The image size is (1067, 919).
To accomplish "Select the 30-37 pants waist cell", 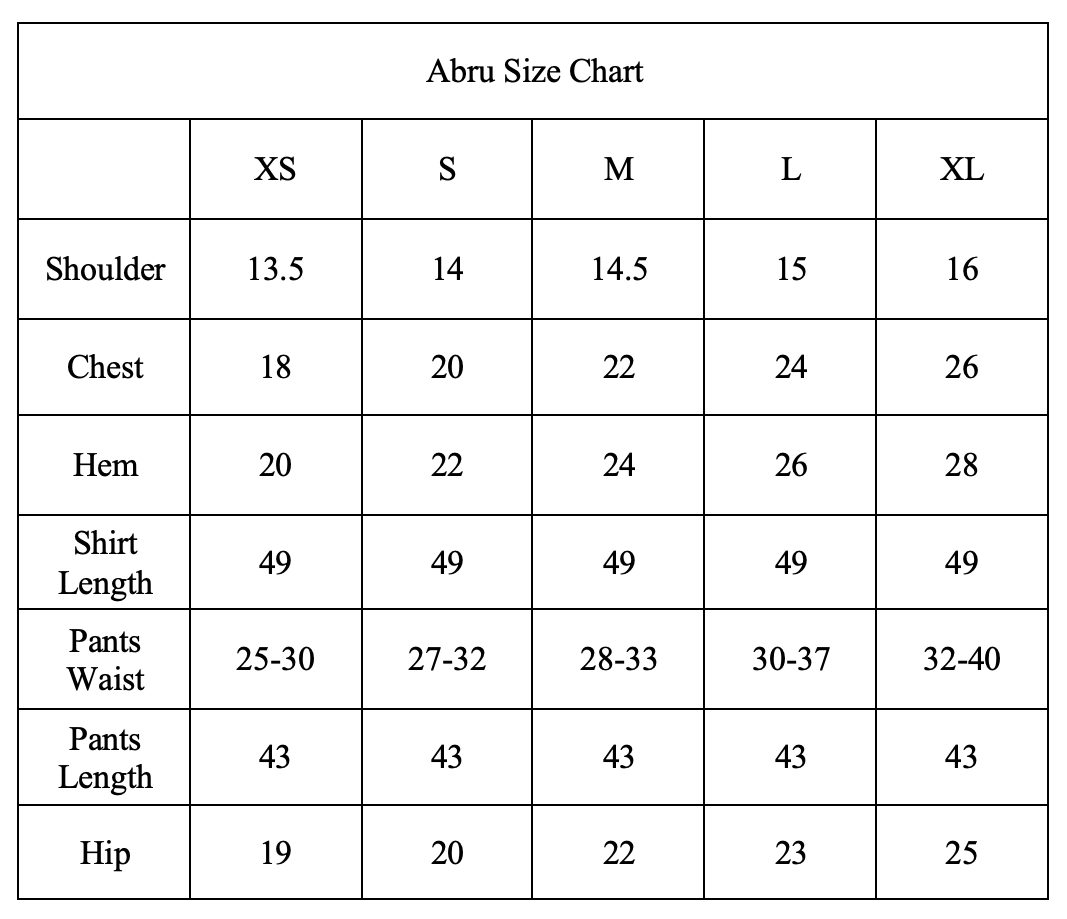I will click(790, 660).
